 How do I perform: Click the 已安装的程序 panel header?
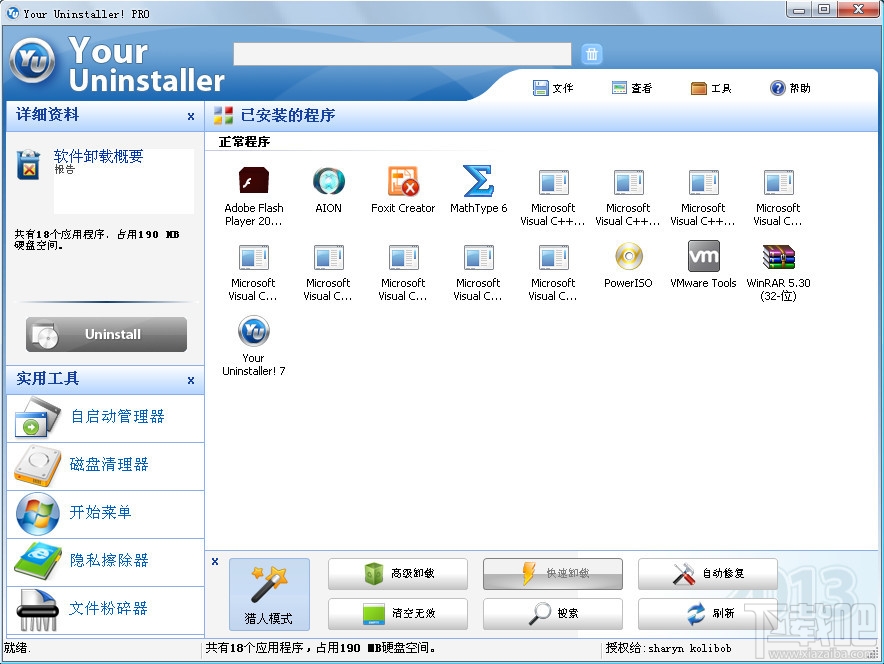pos(288,116)
